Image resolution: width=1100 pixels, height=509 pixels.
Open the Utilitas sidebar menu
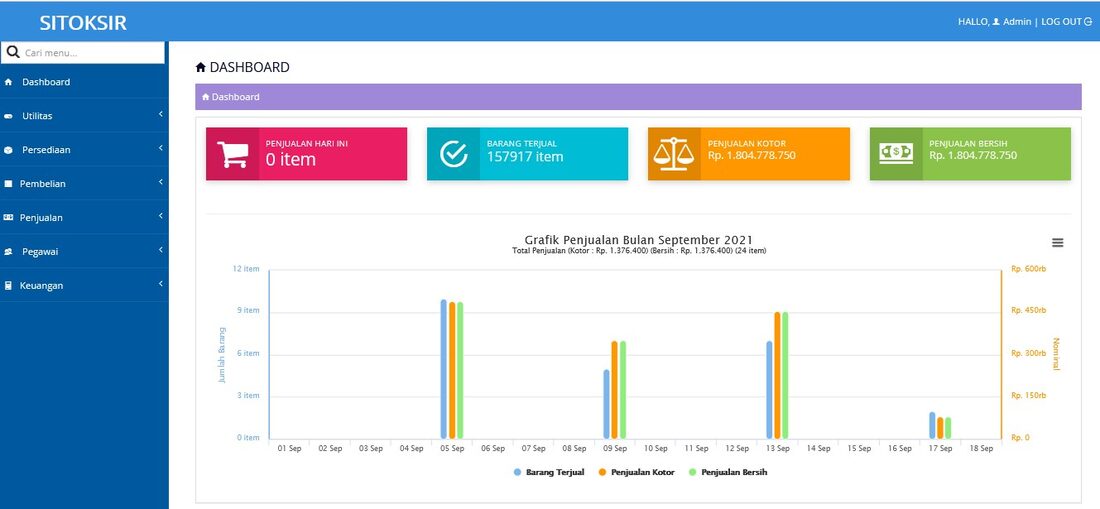click(x=84, y=116)
